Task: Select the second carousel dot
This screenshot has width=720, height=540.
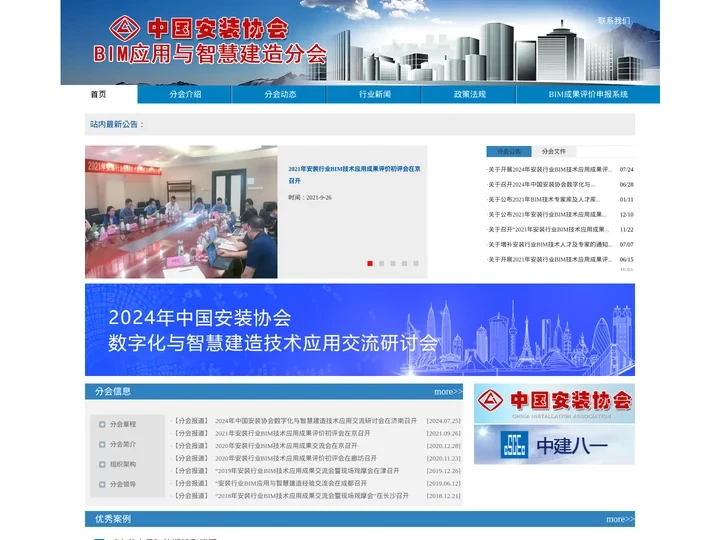Action: point(381,263)
